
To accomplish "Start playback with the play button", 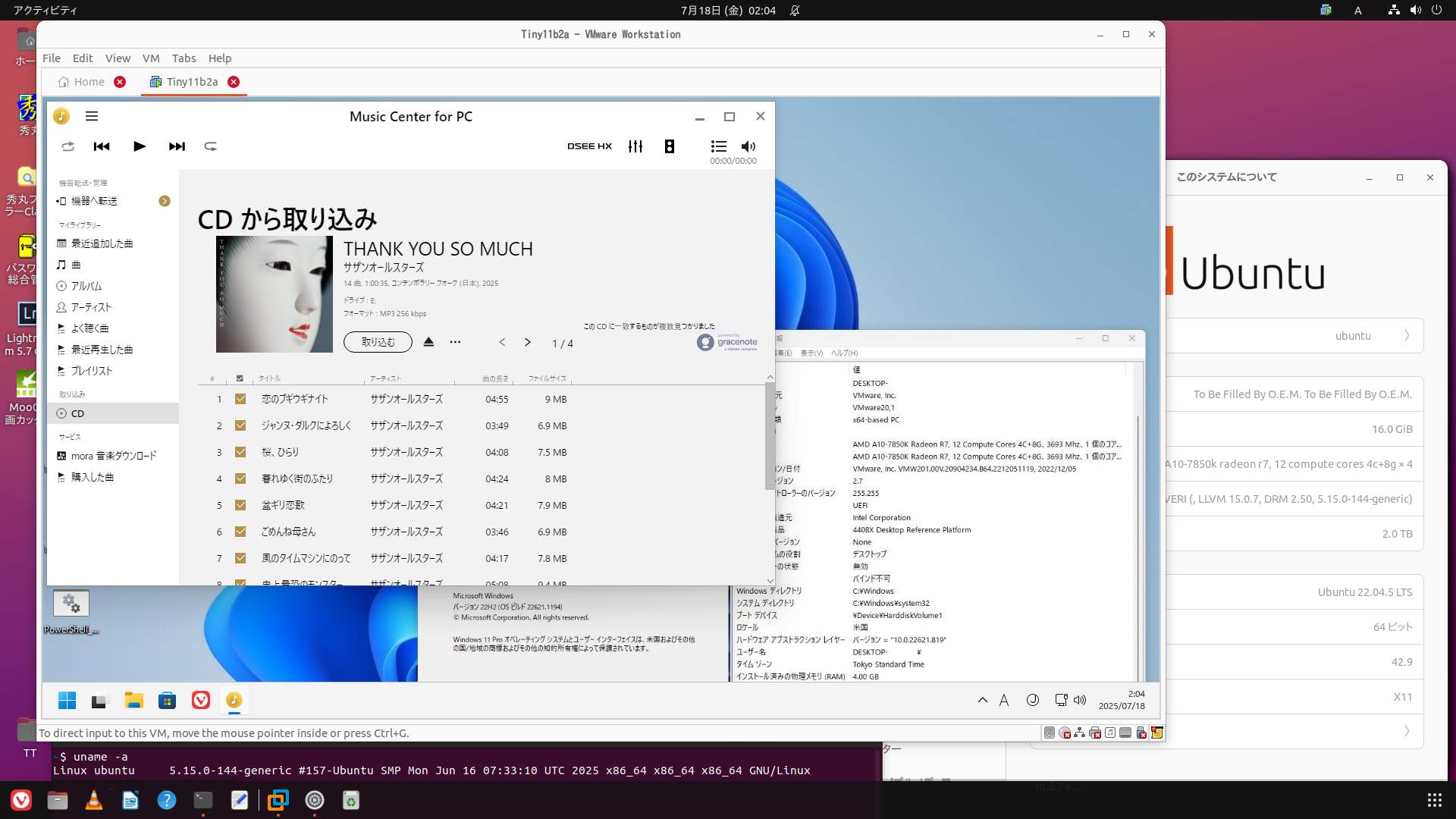I will click(x=140, y=146).
